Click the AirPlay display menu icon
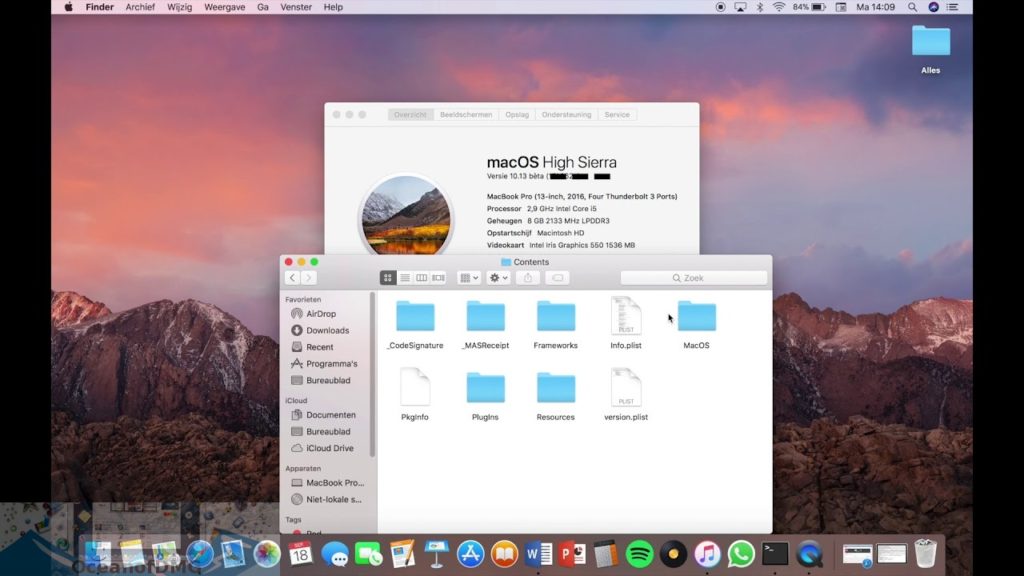The image size is (1024, 576). point(740,7)
